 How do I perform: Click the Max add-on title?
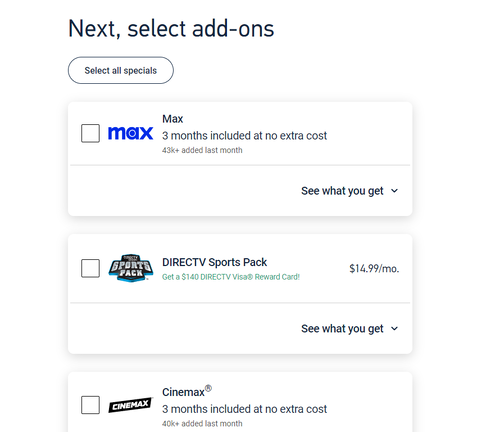point(173,119)
